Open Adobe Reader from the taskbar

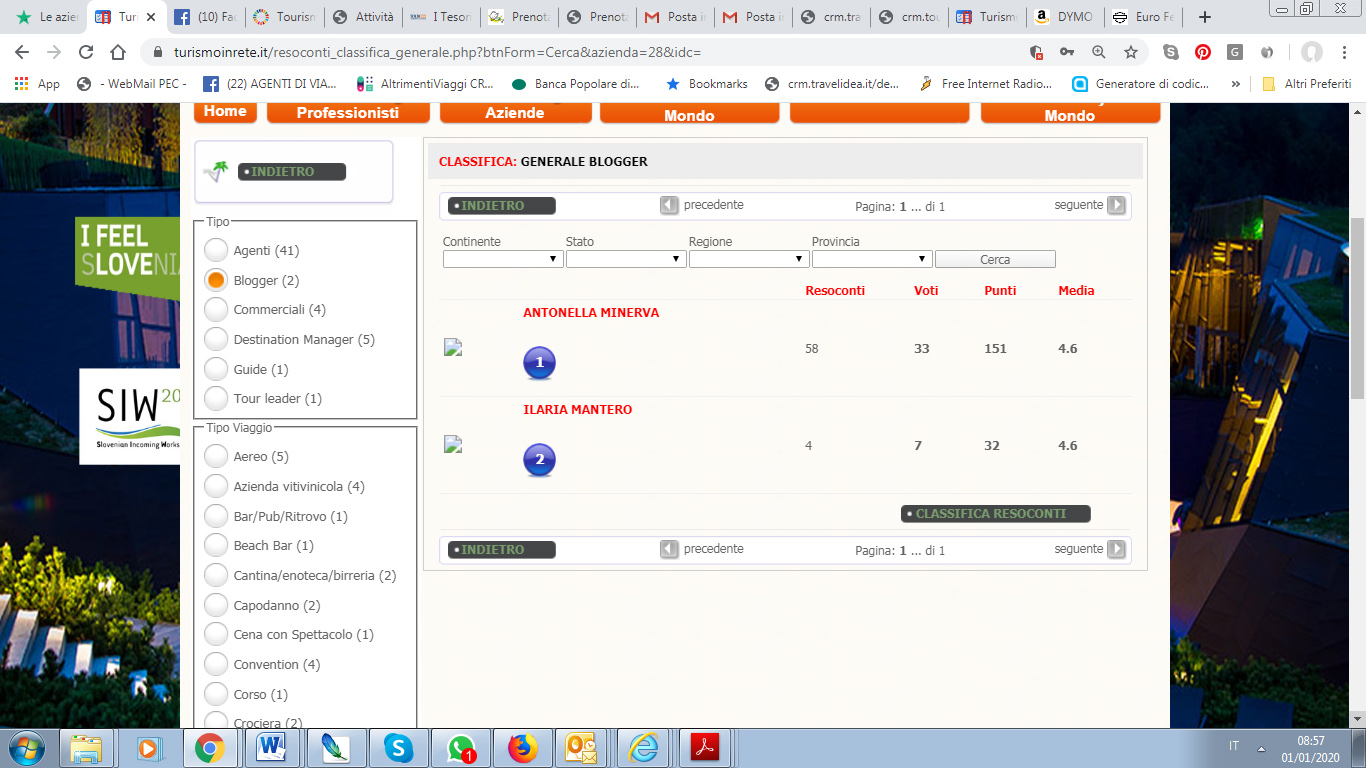(x=706, y=748)
